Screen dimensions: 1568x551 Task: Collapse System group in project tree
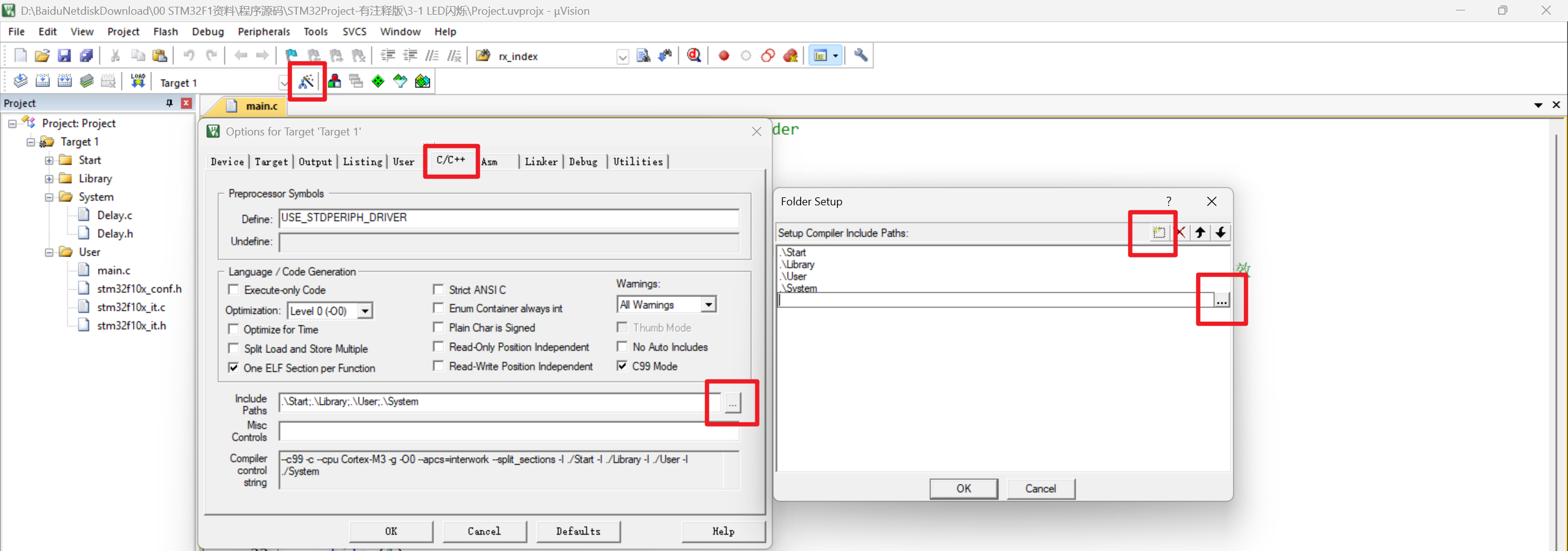[49, 197]
